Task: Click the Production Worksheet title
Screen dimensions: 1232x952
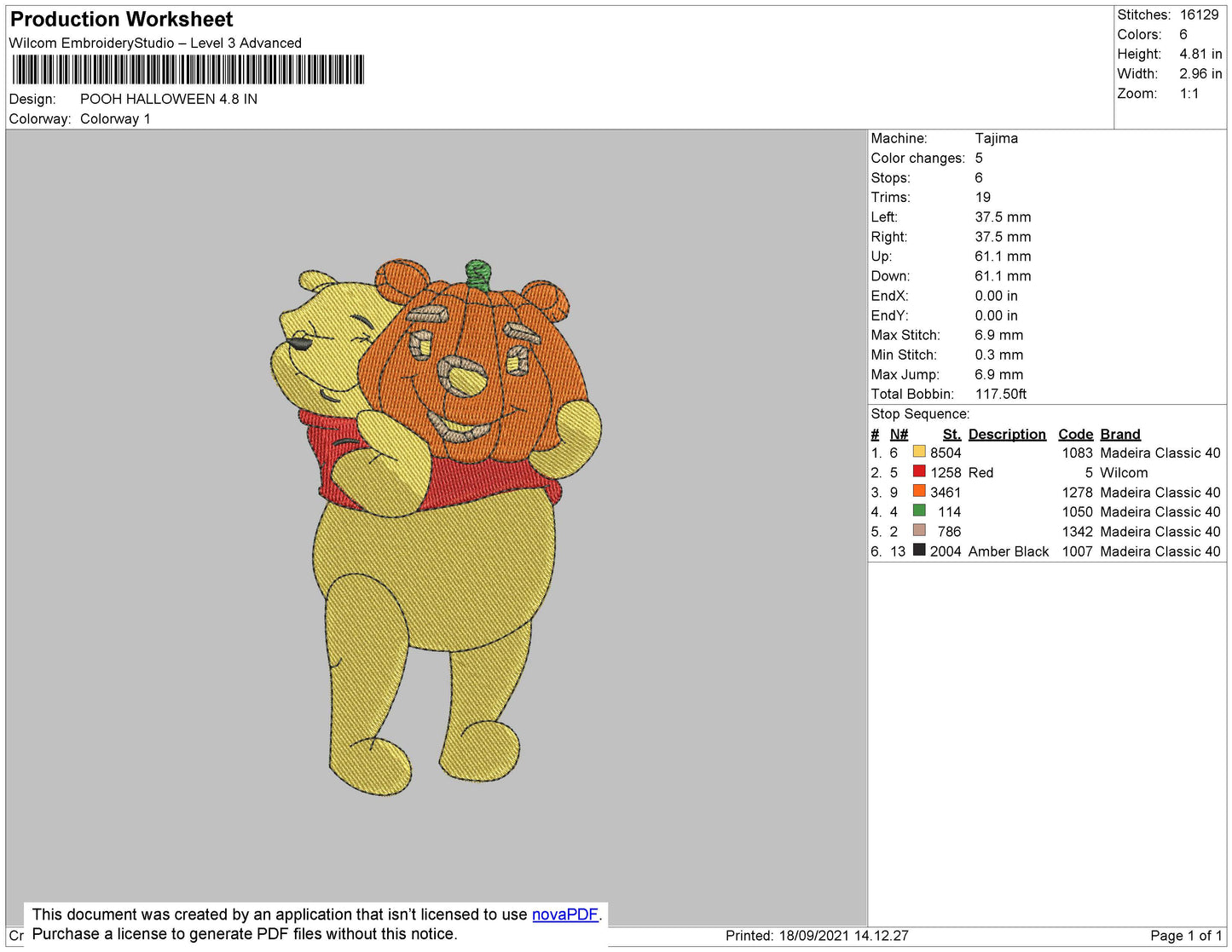Action: [121, 20]
